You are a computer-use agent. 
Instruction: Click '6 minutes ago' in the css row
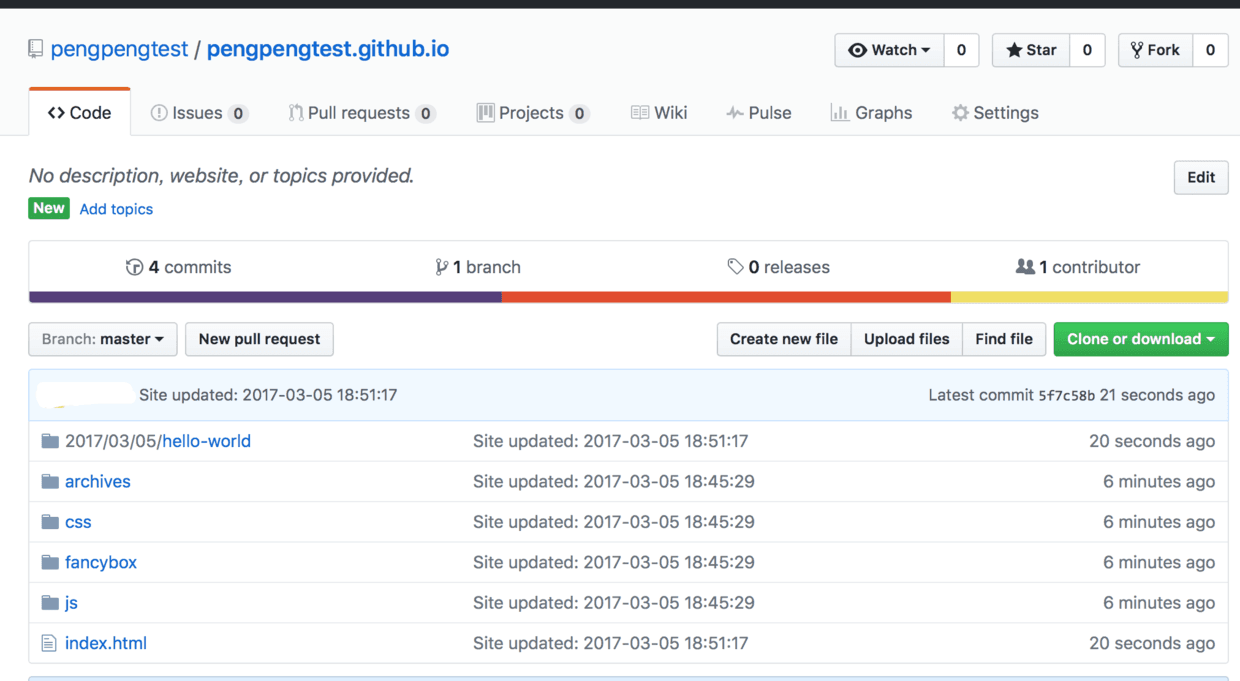(x=1159, y=522)
